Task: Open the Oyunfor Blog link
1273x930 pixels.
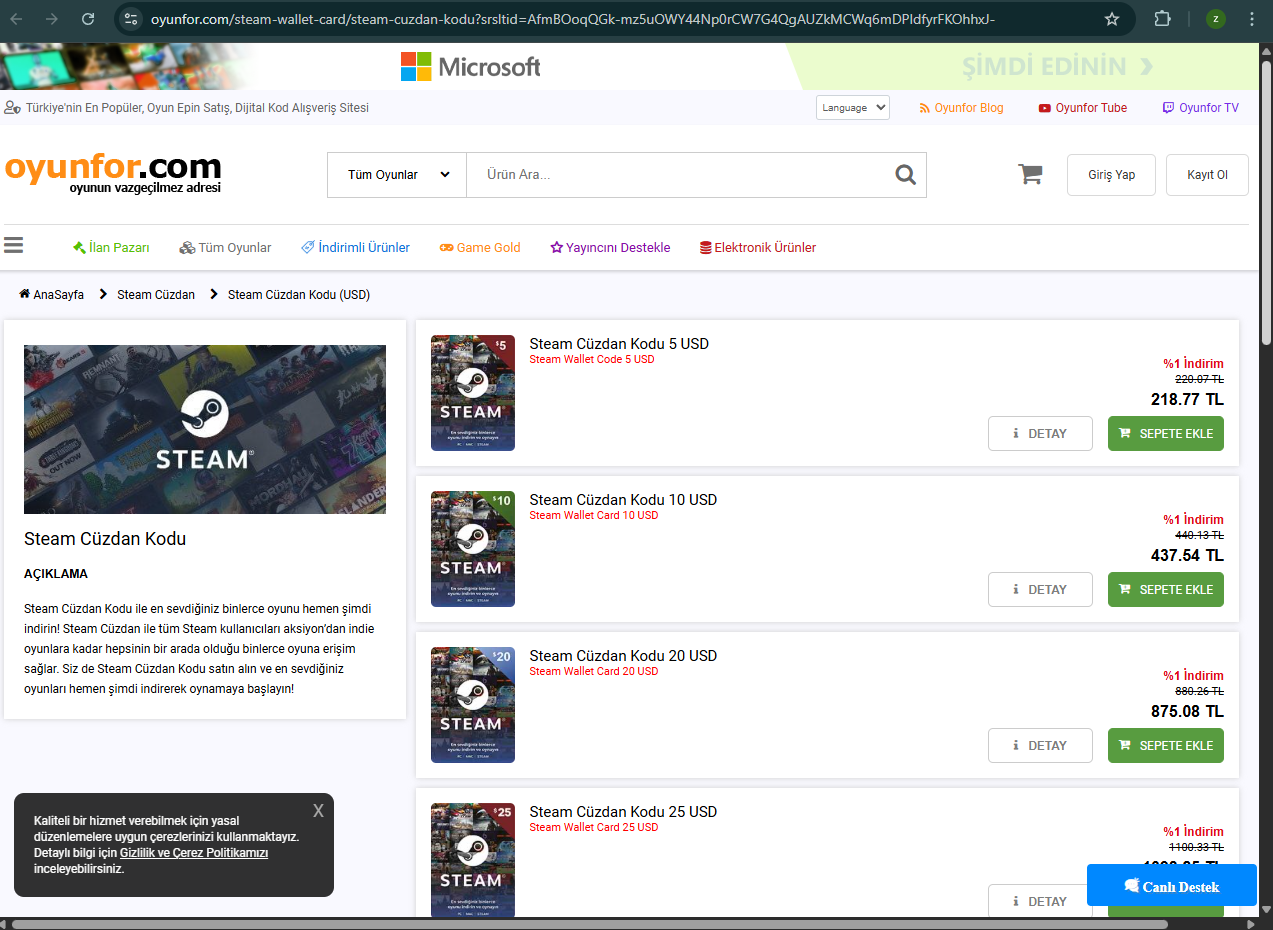Action: 962,108
